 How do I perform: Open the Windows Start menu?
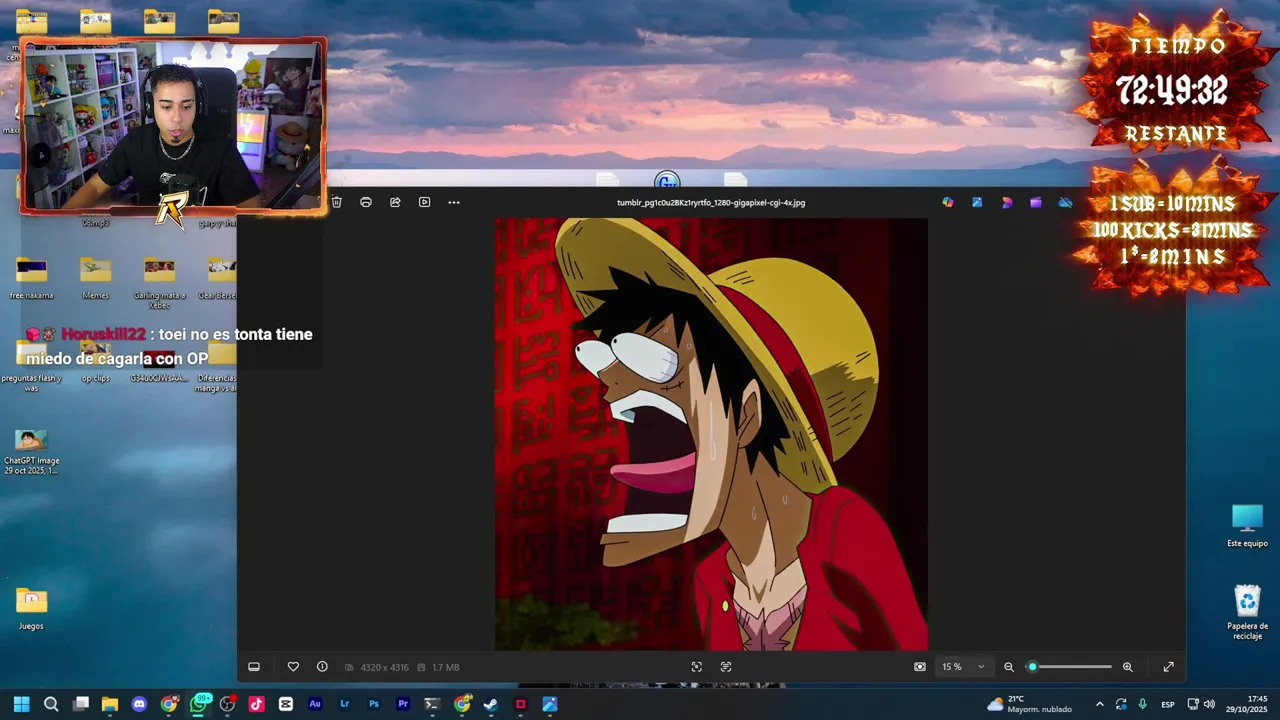[22, 704]
